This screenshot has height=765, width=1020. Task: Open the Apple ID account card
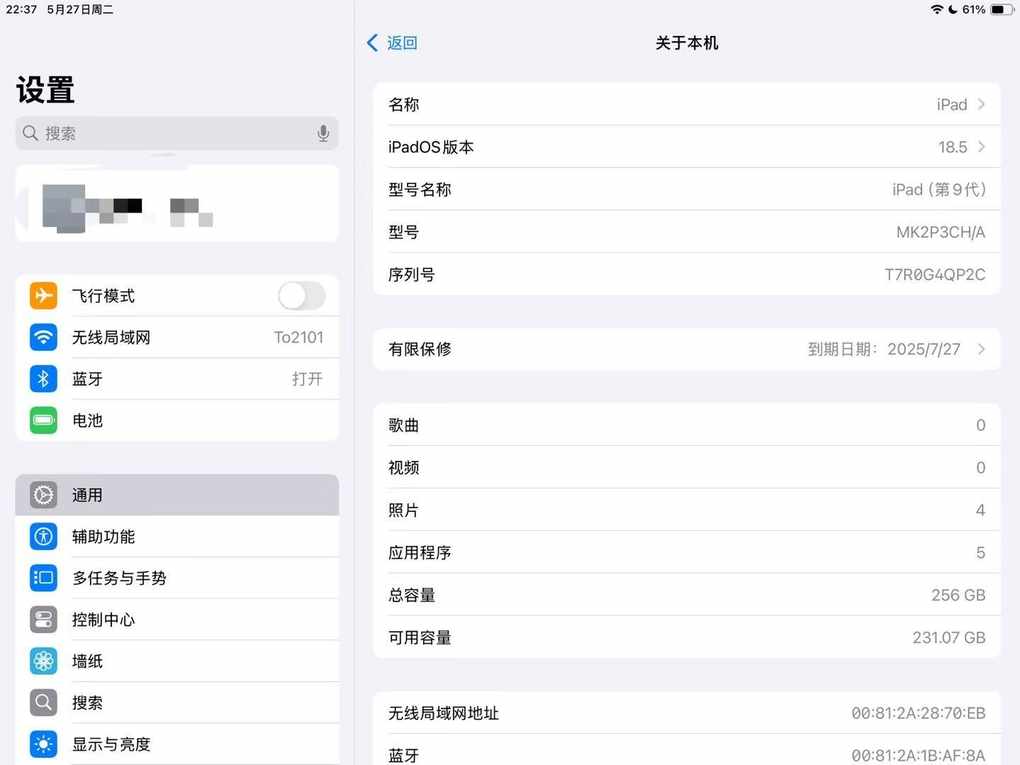pos(177,204)
